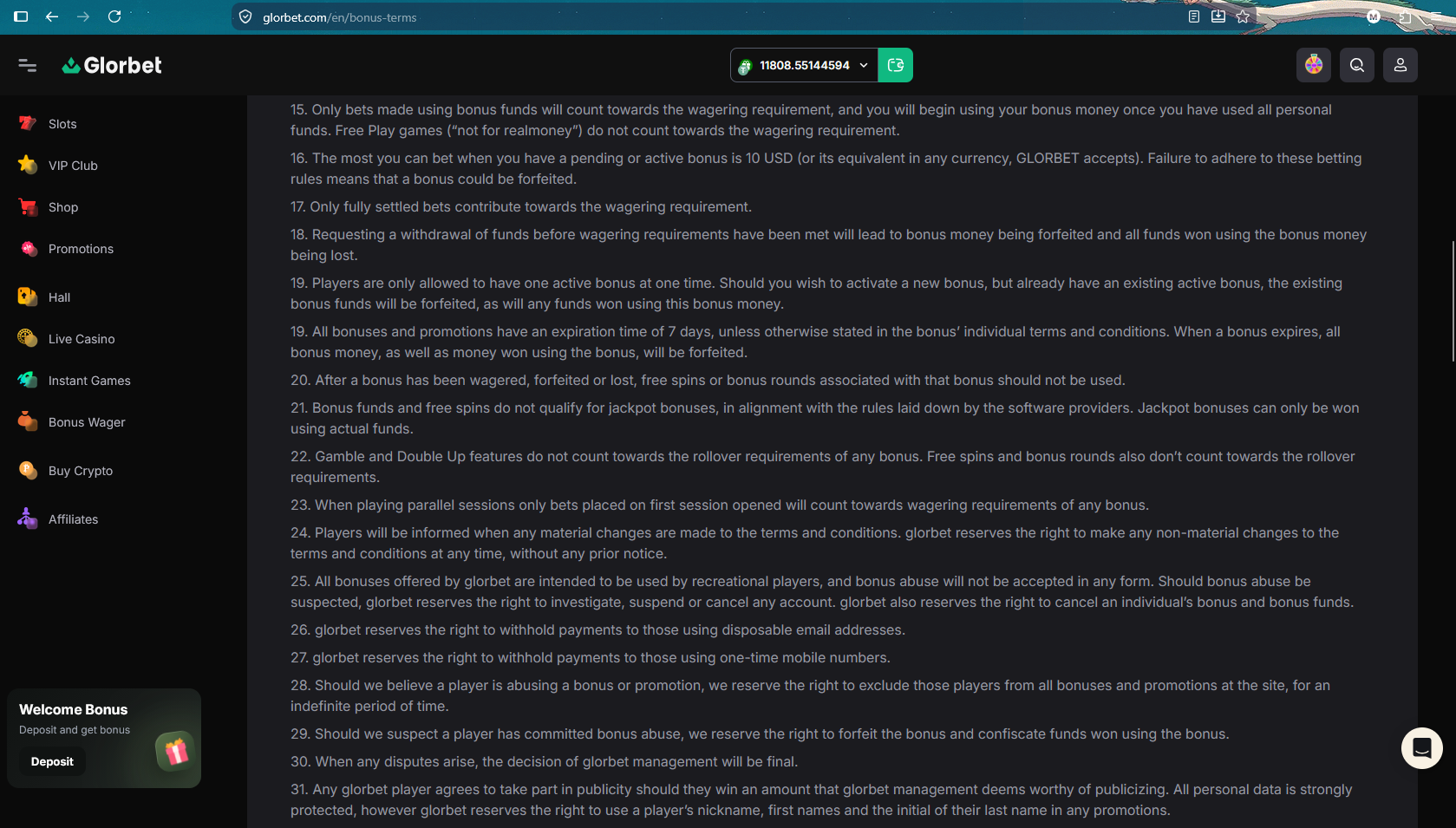Open the search icon in the header

[1357, 65]
